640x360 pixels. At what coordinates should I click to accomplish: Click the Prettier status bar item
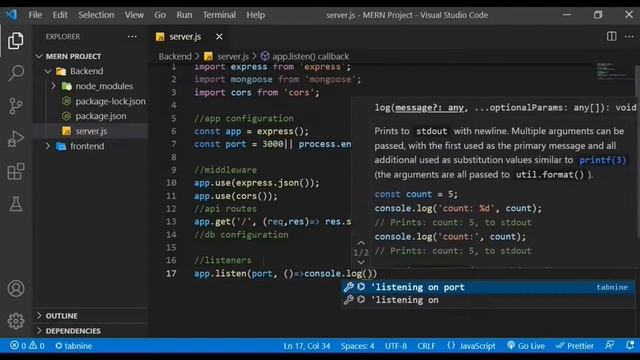pyautogui.click(x=575, y=346)
